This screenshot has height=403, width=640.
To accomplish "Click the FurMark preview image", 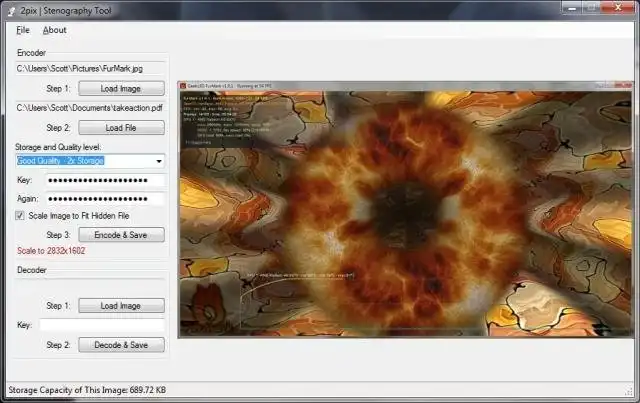I will point(406,209).
